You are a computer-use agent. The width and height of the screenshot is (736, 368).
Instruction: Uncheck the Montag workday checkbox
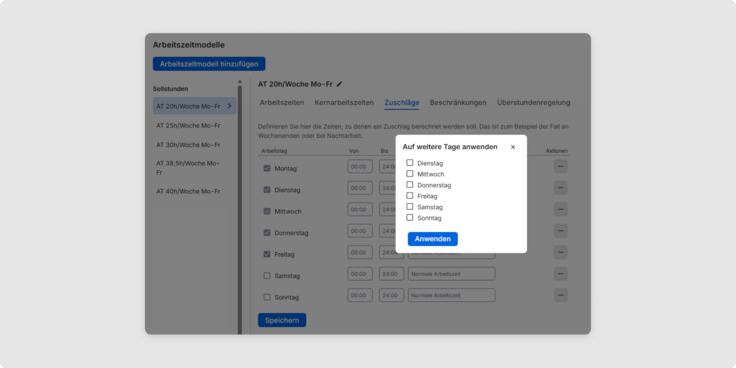pyautogui.click(x=267, y=168)
